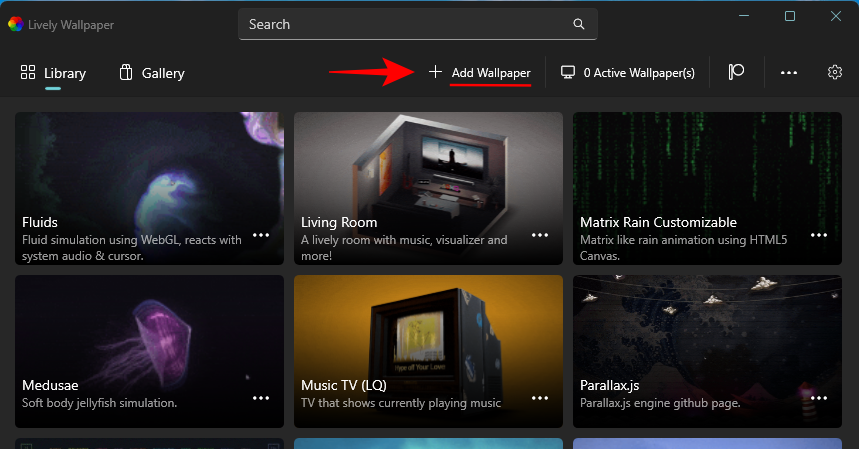Click 'Matrix like rain animation' description
This screenshot has width=859, height=449.
[x=683, y=247]
